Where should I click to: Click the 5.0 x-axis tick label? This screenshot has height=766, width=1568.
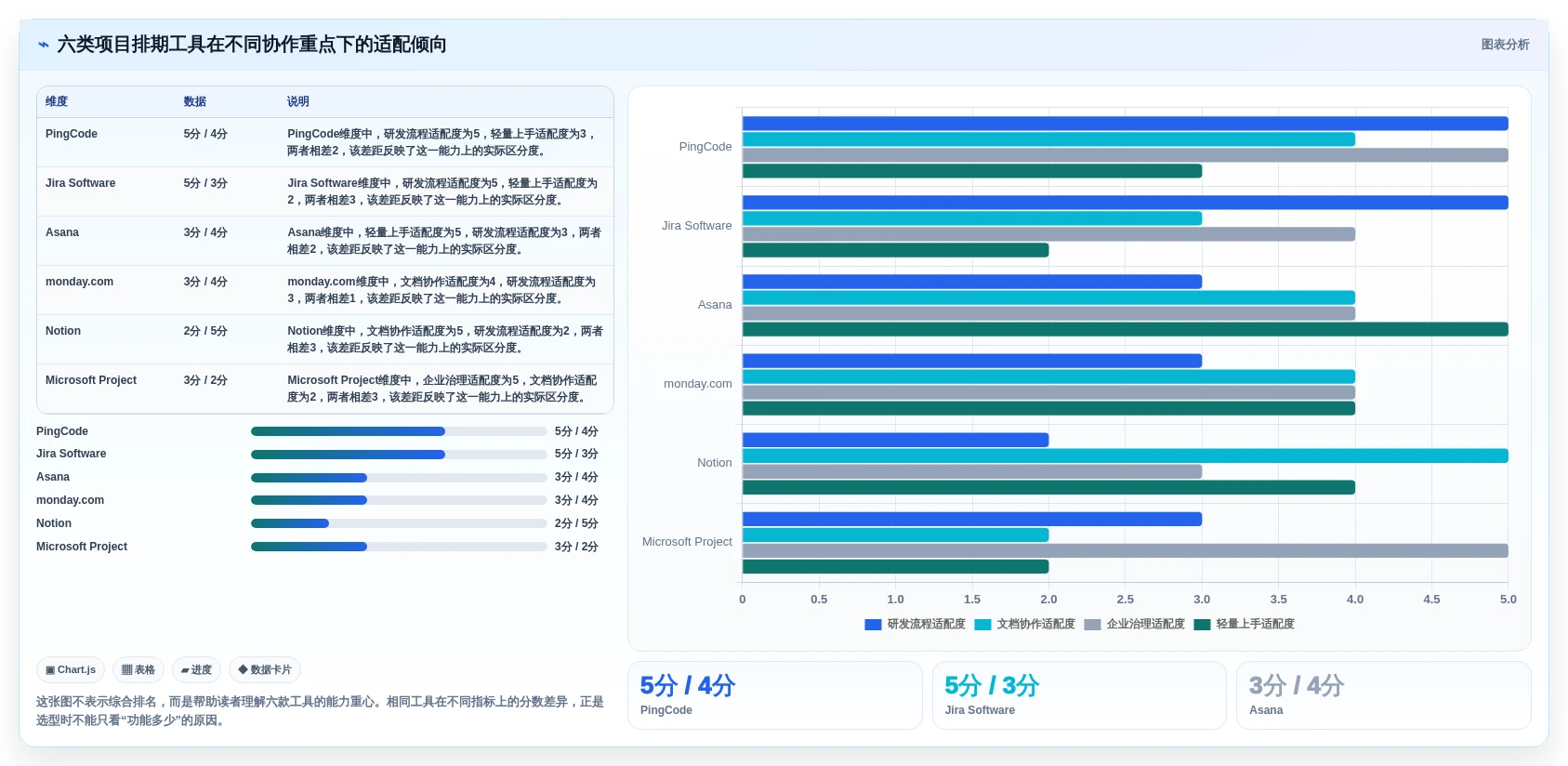point(1508,600)
